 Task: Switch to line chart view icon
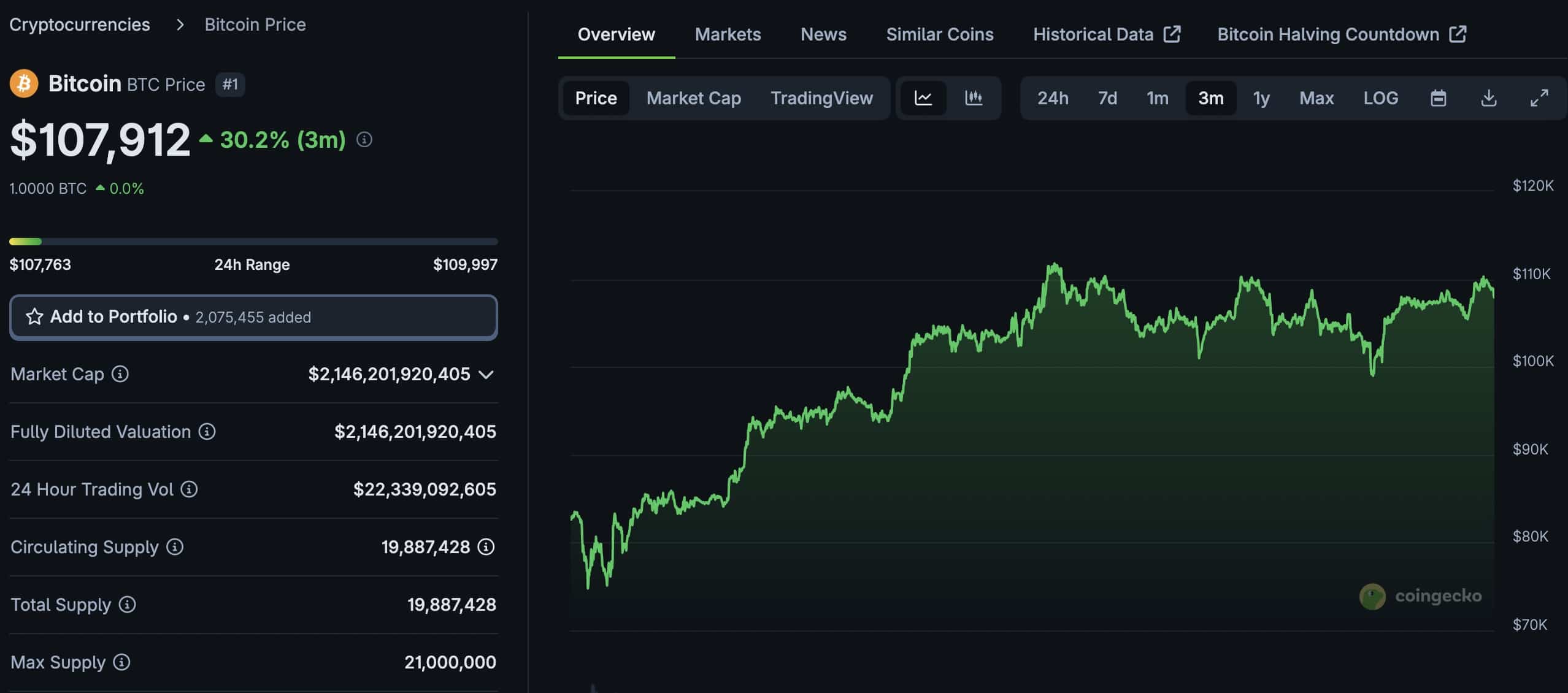(923, 98)
